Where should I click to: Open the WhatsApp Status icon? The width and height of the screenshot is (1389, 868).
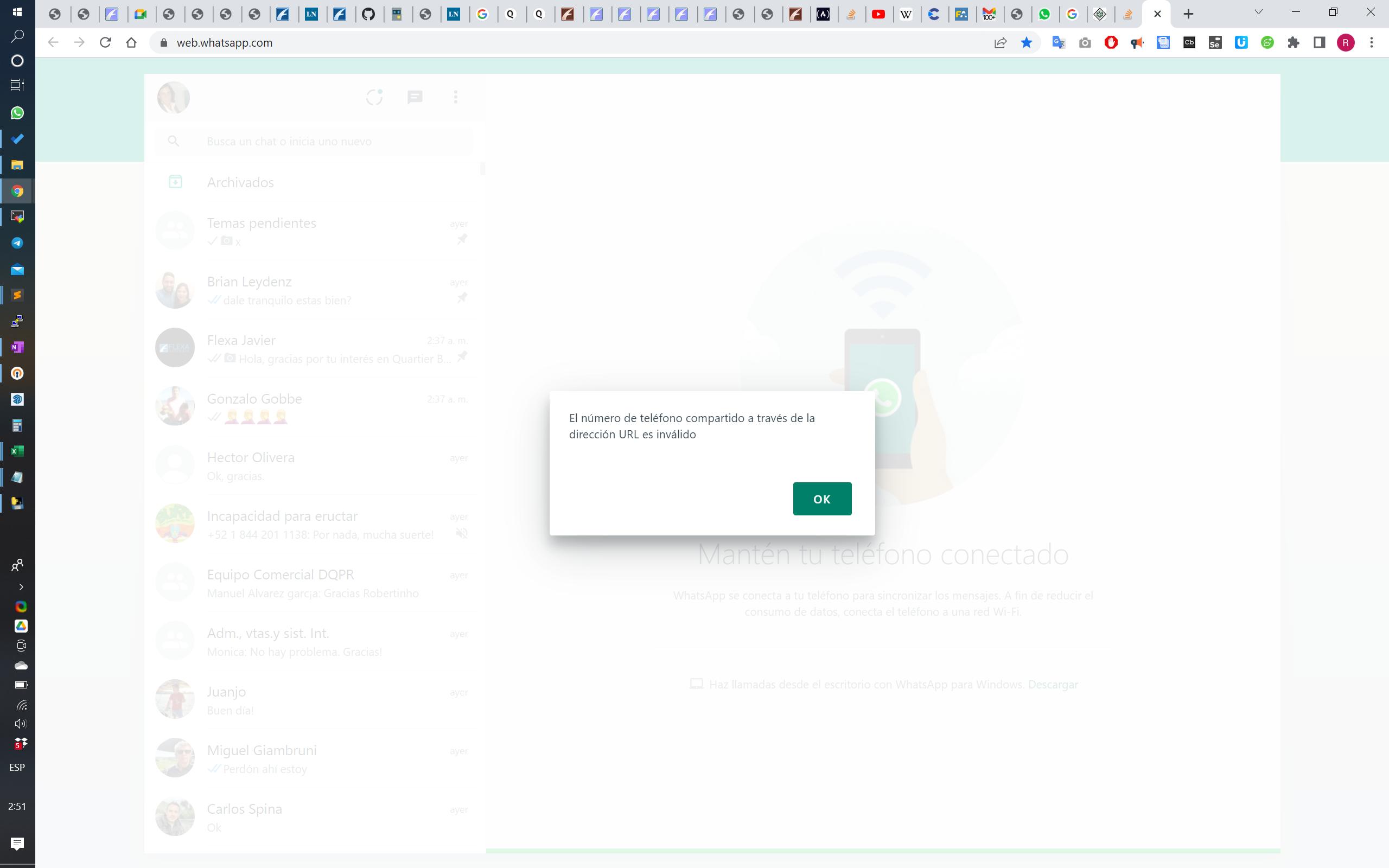click(374, 97)
